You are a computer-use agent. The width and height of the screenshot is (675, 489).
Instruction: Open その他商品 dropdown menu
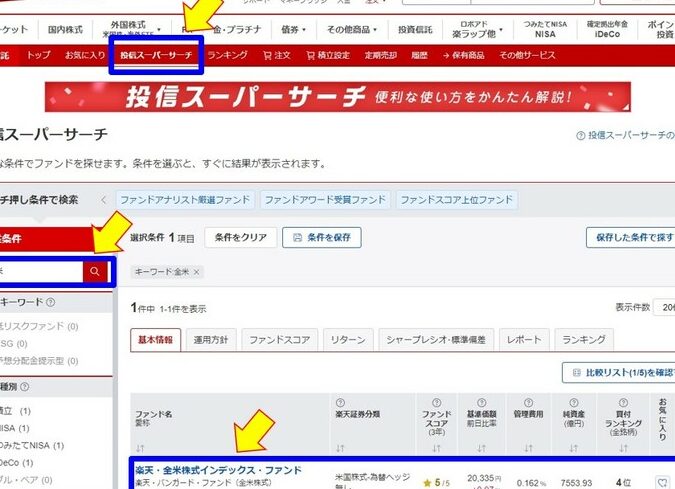tap(351, 29)
